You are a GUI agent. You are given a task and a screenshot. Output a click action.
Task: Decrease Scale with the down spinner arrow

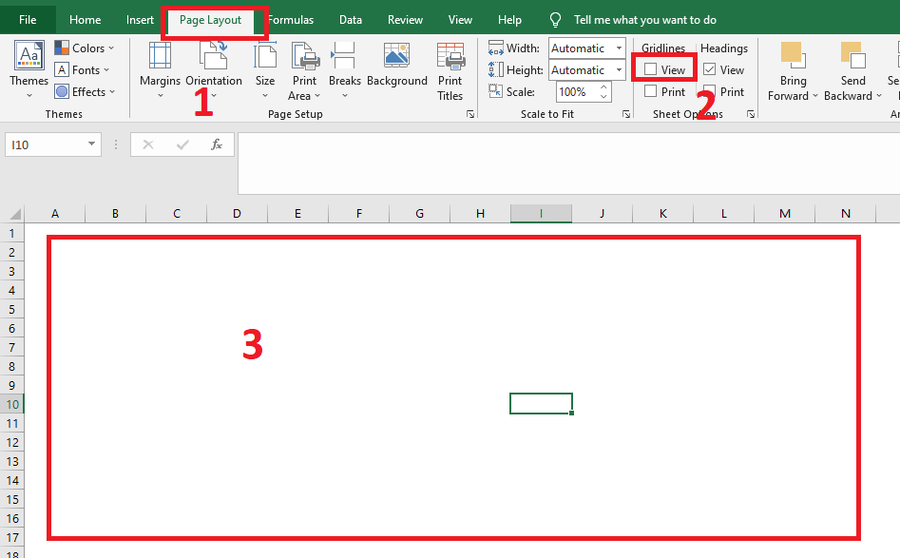pyautogui.click(x=603, y=96)
